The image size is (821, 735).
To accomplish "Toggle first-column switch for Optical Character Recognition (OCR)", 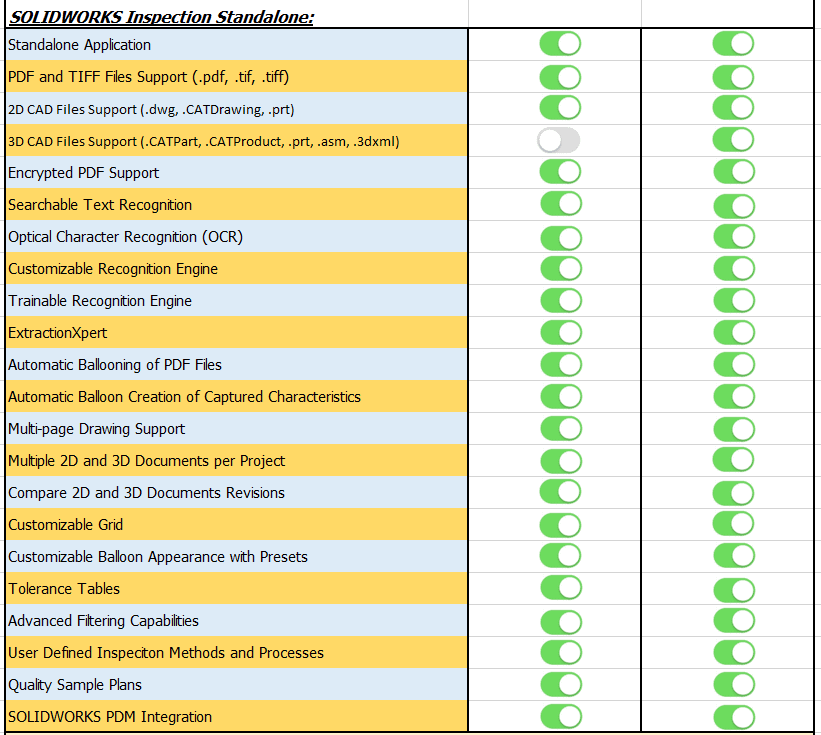I will (x=561, y=238).
